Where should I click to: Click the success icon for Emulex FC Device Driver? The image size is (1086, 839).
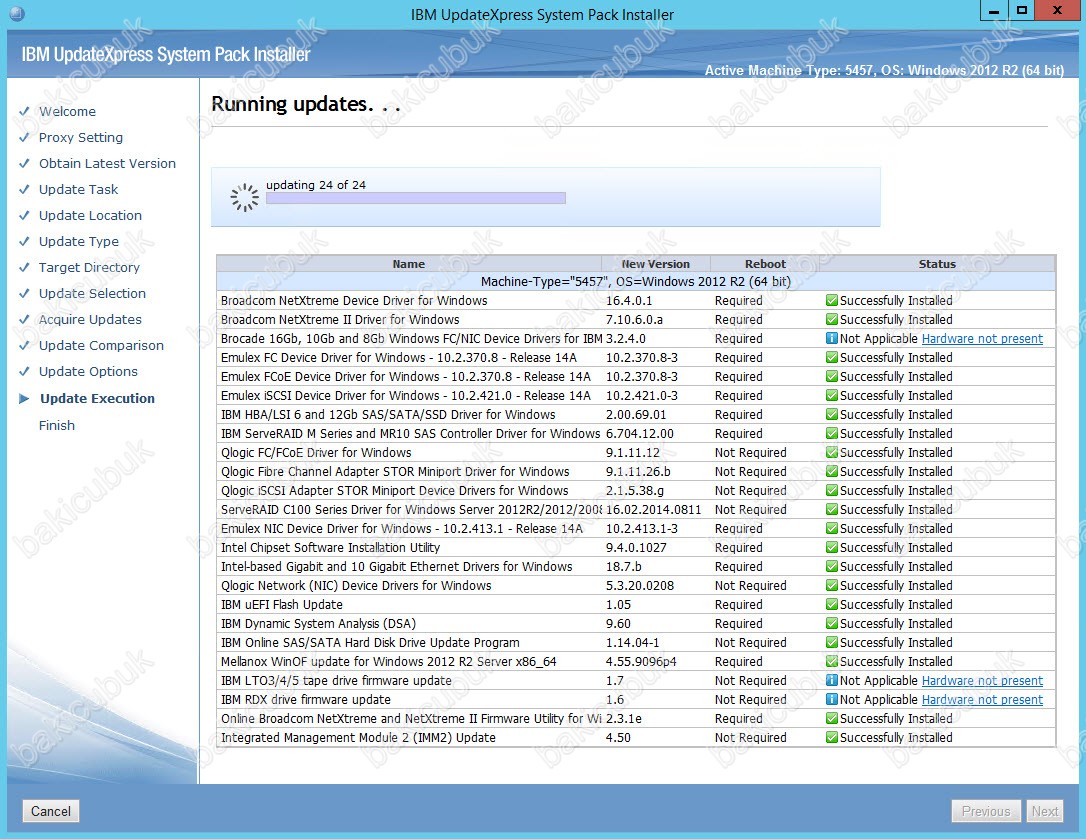coord(831,357)
